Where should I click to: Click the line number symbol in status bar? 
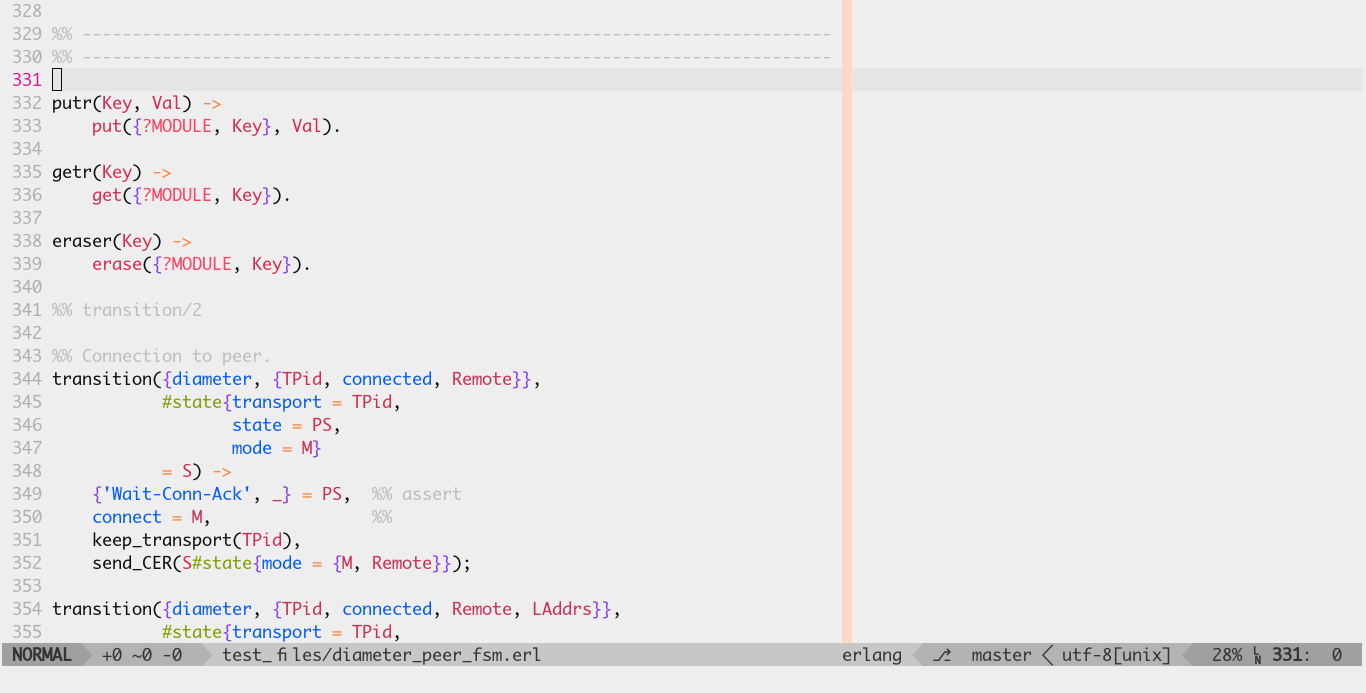1258,655
